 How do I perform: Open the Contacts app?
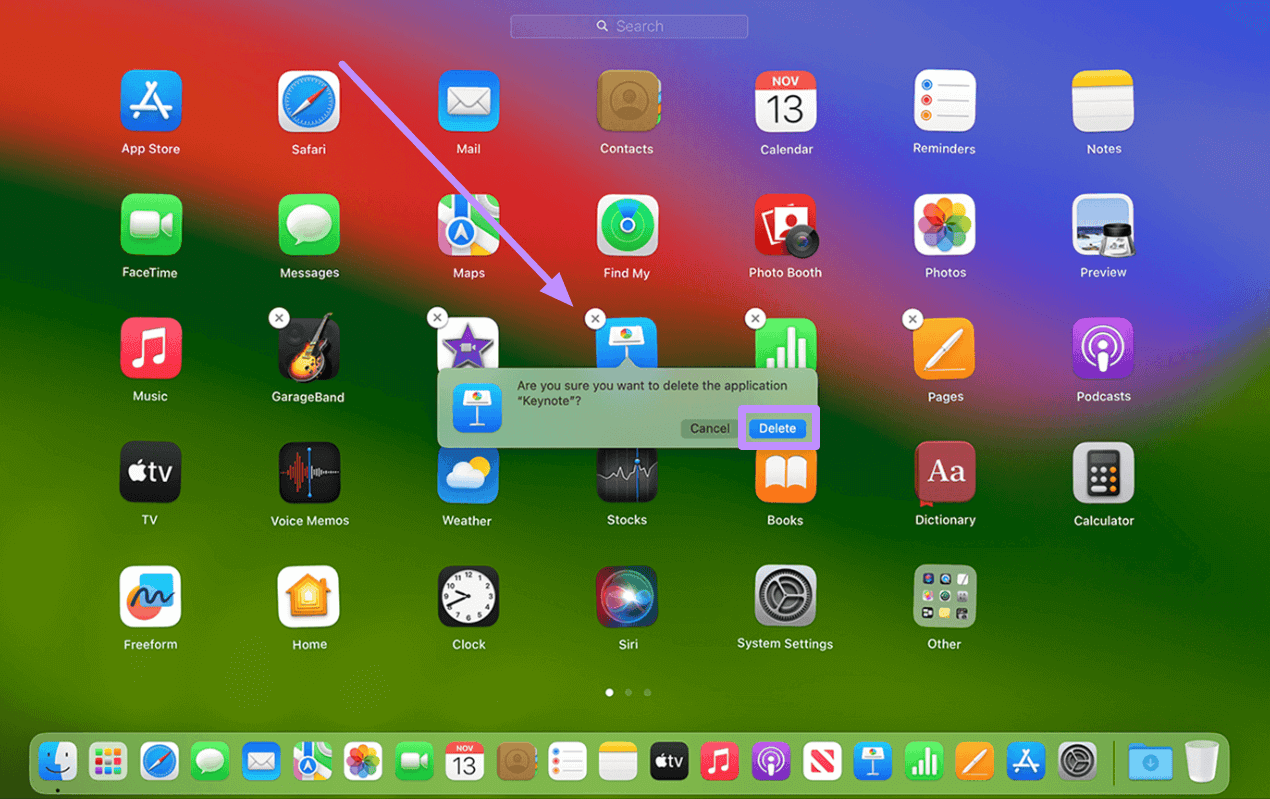tap(627, 101)
